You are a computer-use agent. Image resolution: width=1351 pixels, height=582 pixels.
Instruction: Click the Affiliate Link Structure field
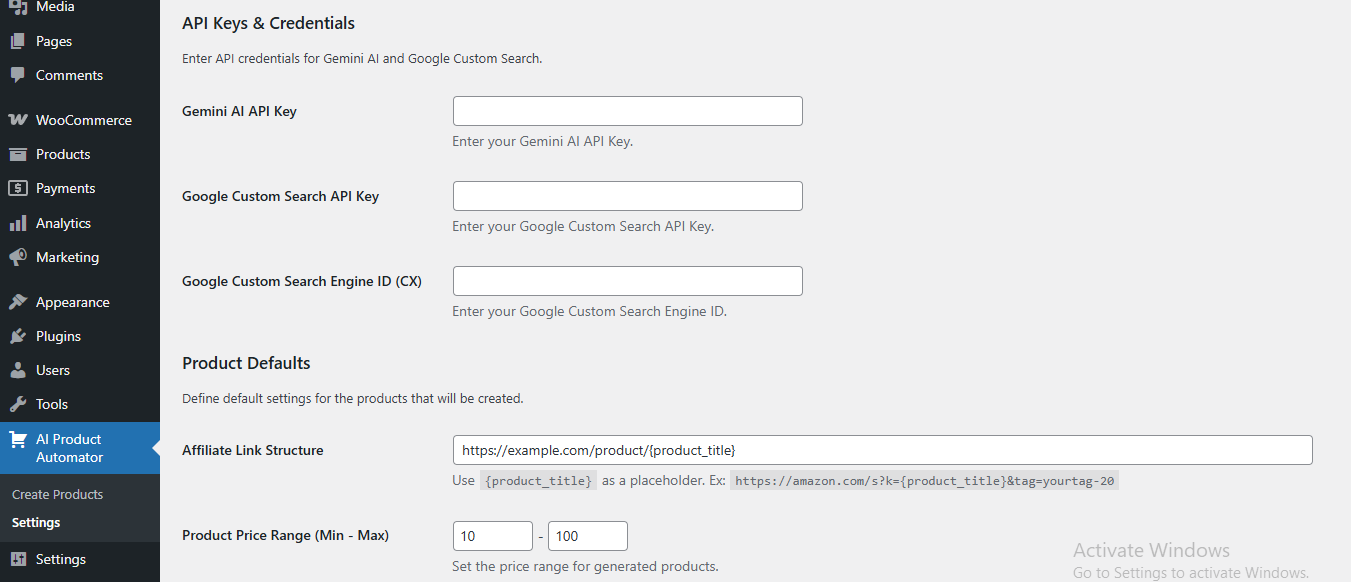pos(883,450)
